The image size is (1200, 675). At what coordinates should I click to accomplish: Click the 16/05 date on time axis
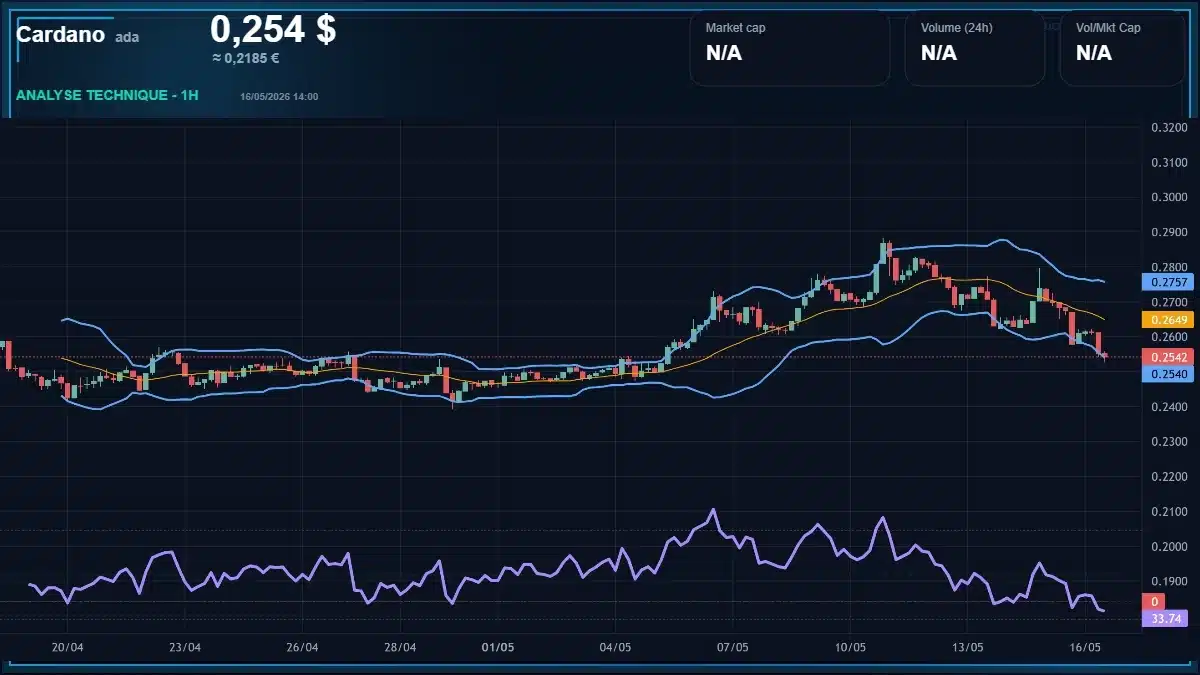point(1086,648)
